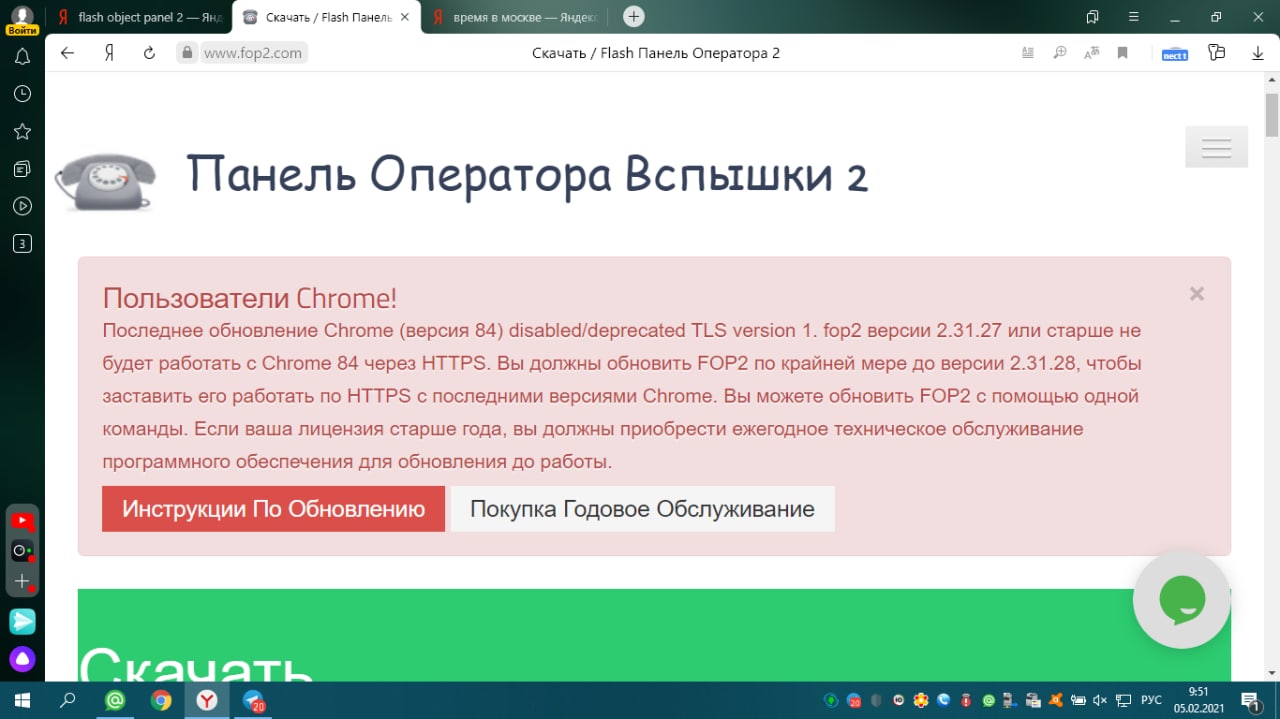Screen dimensions: 1280x719
Task: Bookmark this page
Action: pyautogui.click(x=1123, y=53)
